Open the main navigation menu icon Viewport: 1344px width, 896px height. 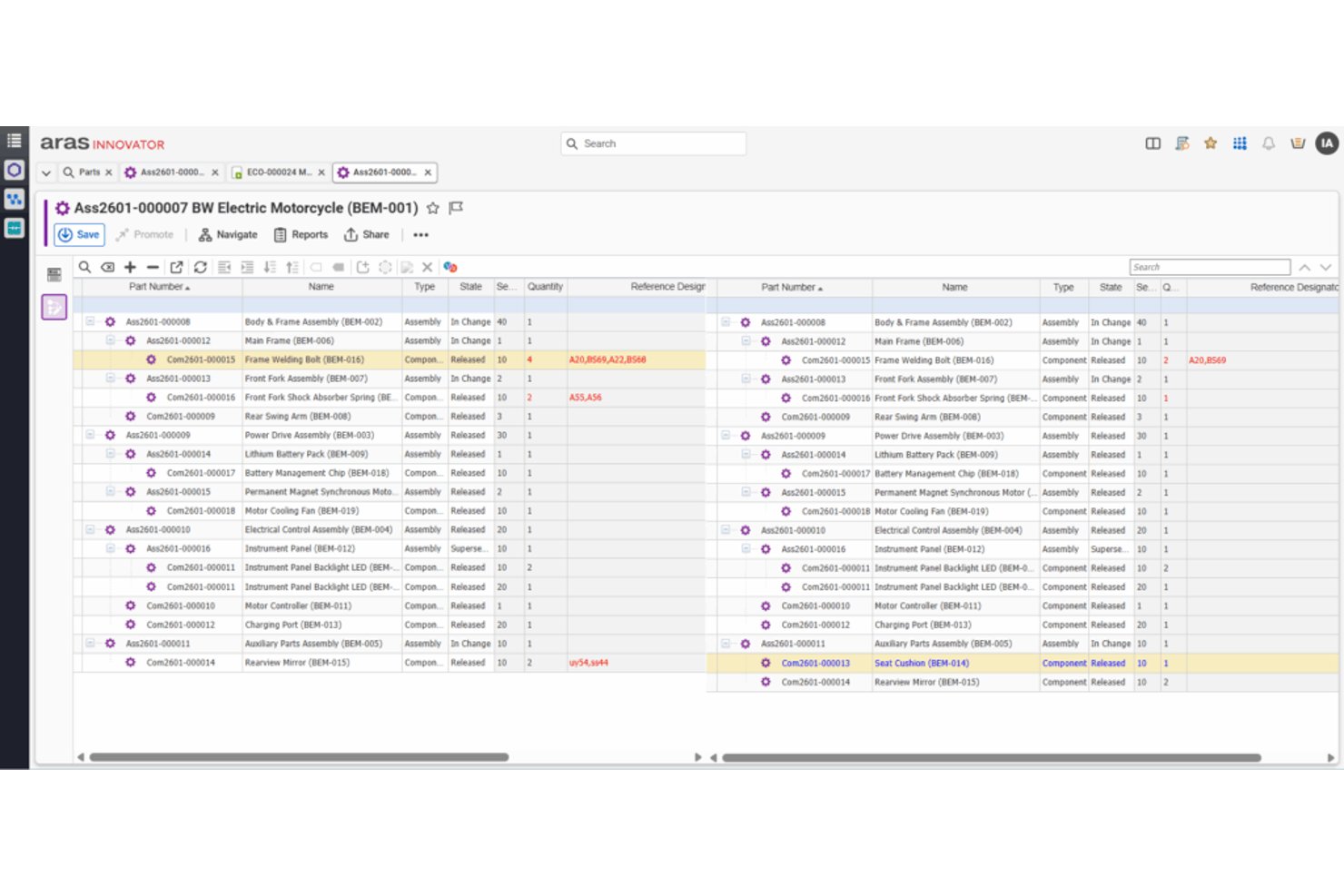pos(14,141)
